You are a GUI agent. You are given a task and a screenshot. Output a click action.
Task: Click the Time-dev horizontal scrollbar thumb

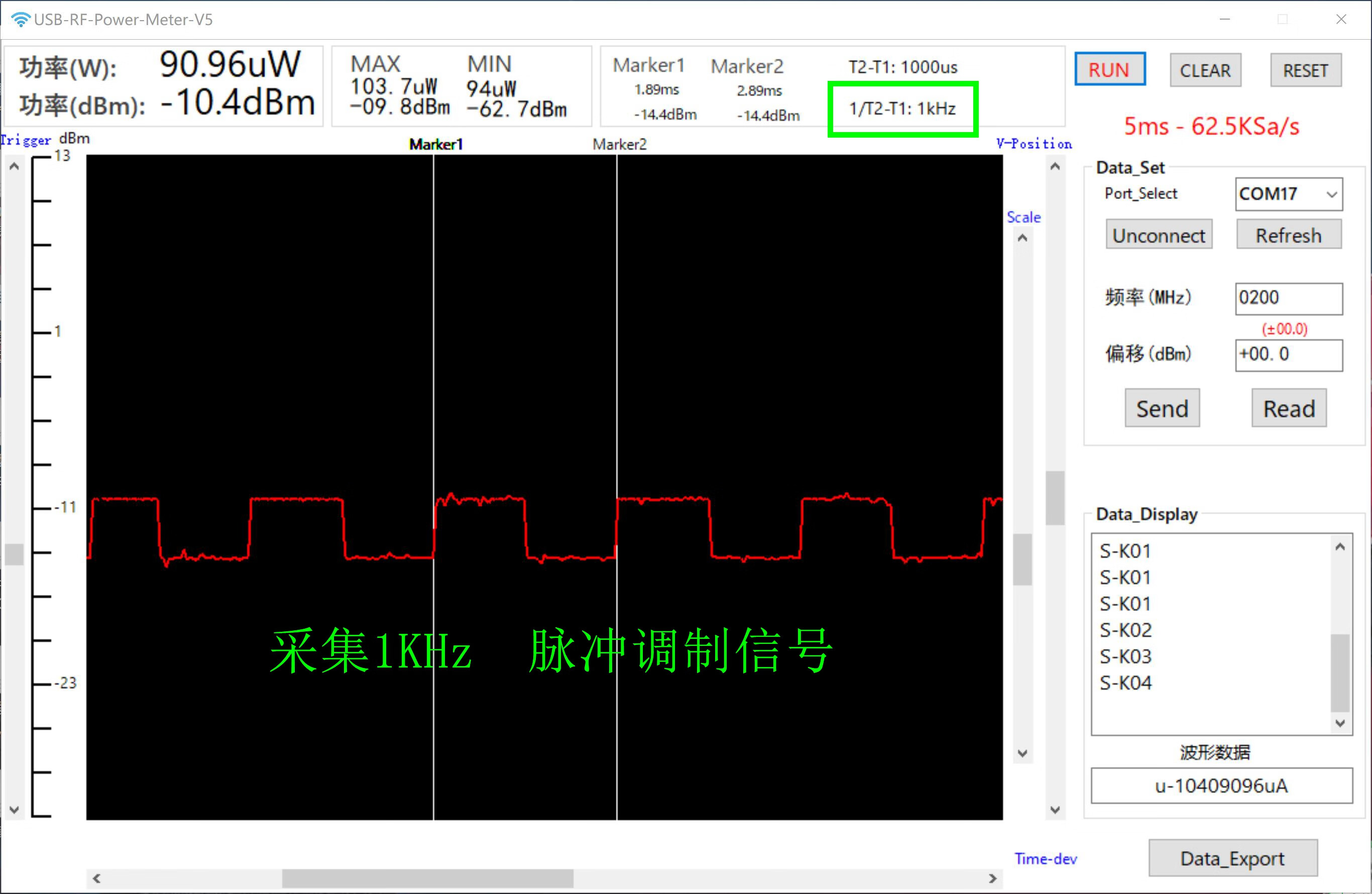[x=427, y=878]
